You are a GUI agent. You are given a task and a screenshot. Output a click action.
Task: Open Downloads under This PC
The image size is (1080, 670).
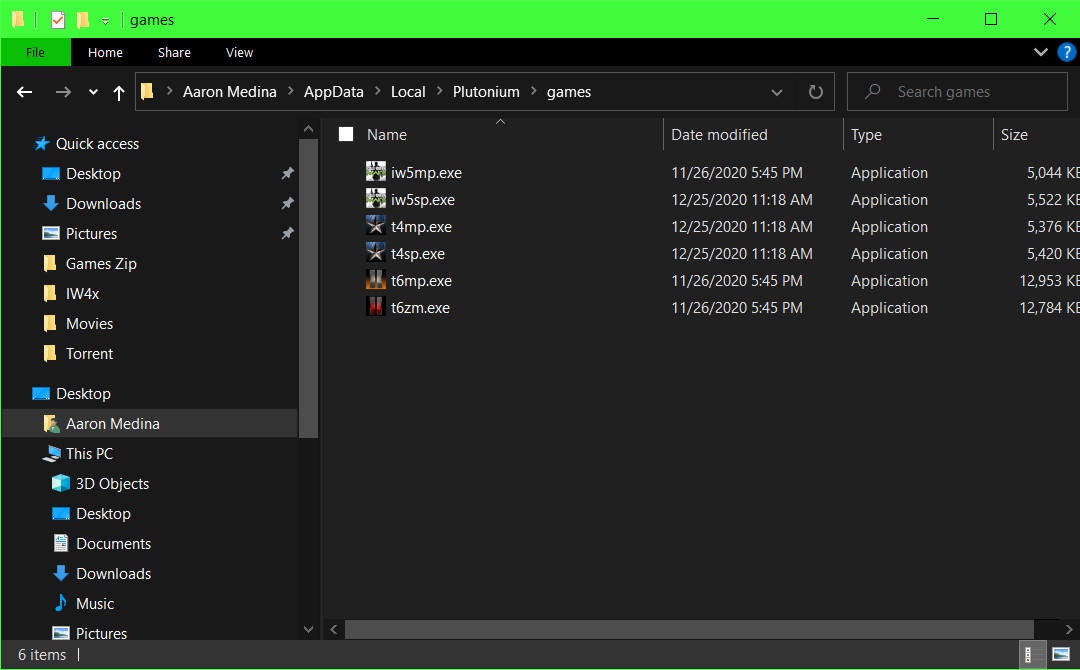coord(113,574)
